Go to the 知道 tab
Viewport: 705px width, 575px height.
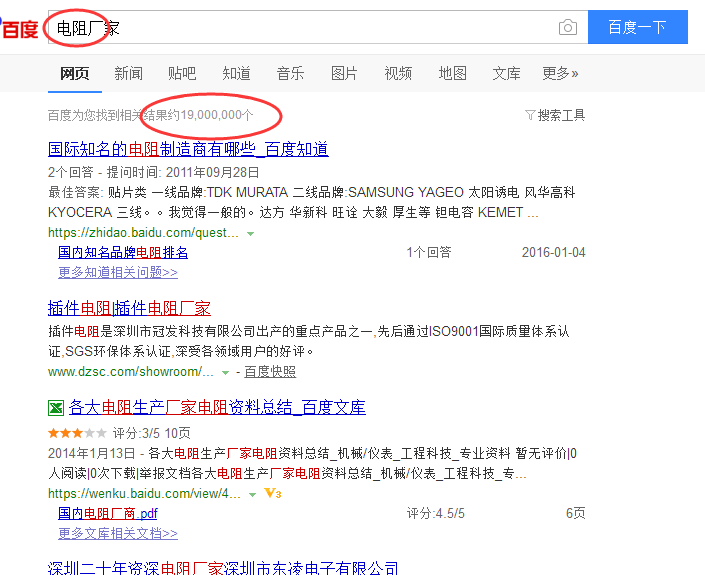[x=236, y=73]
